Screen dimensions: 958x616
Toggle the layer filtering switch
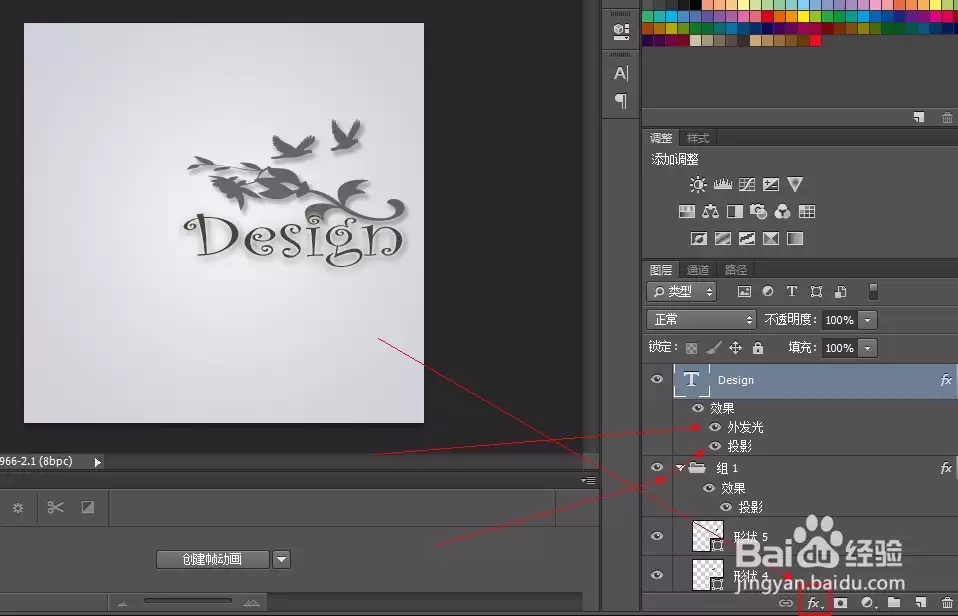pos(873,292)
